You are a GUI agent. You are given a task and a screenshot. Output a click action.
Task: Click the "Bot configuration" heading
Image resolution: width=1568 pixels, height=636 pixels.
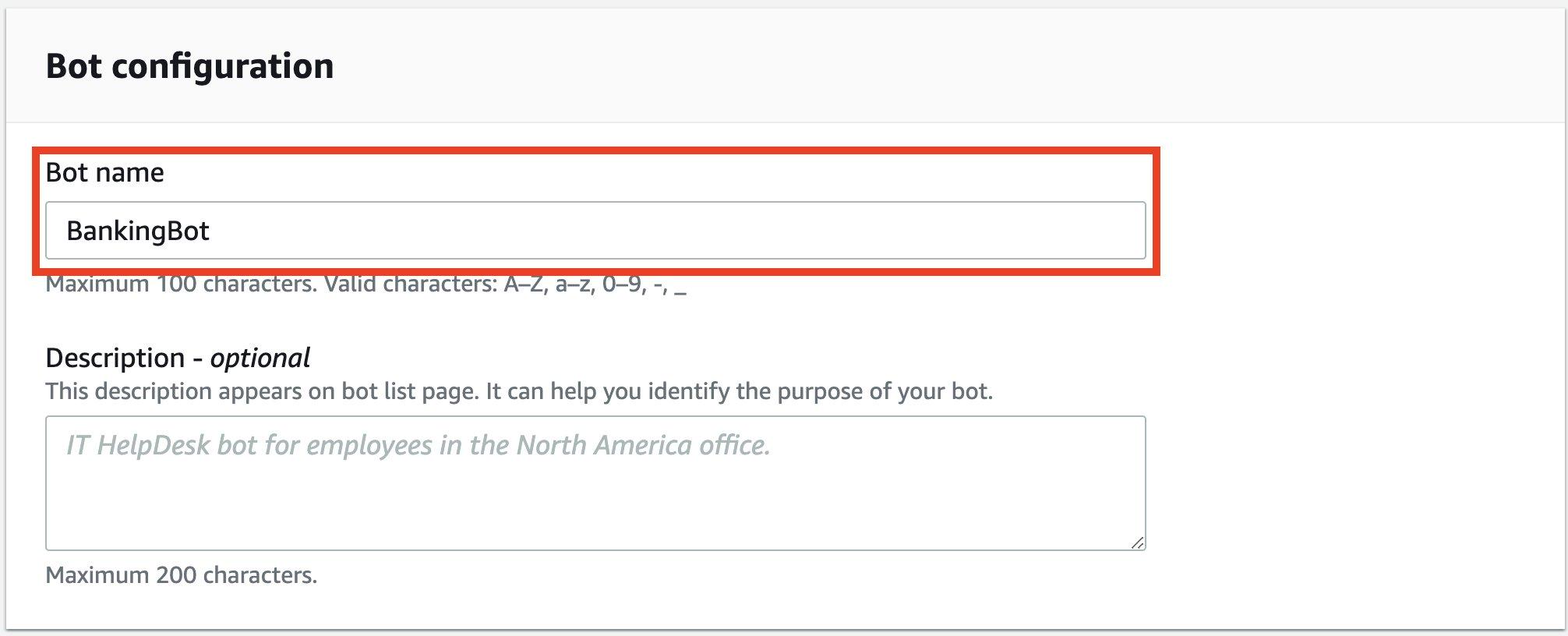pos(189,66)
